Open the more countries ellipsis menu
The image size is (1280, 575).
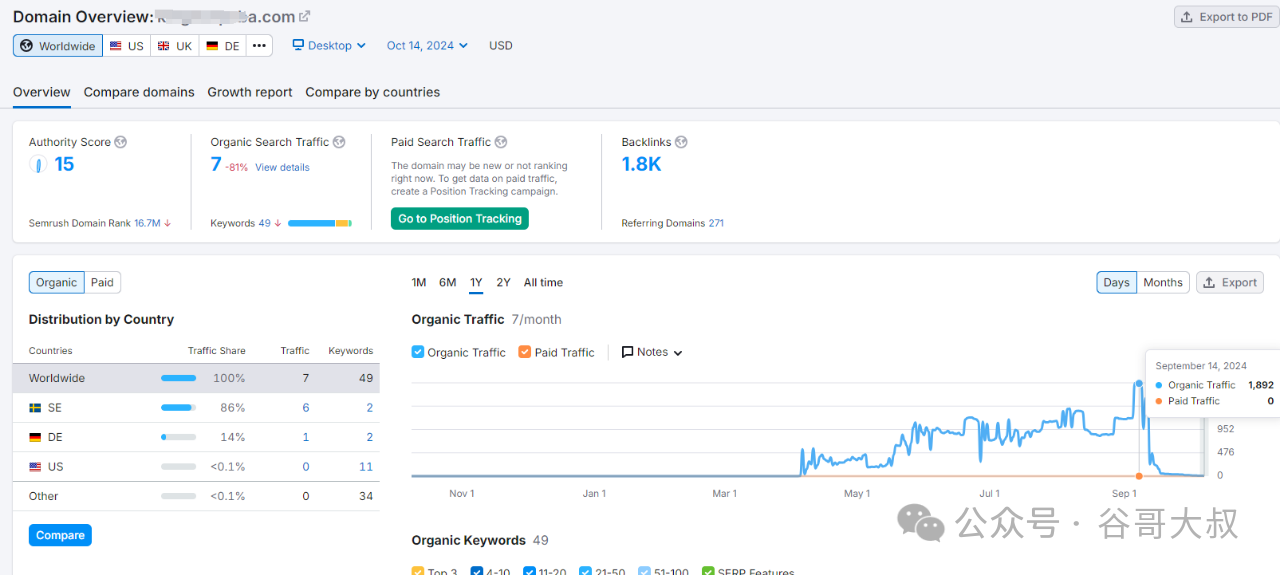click(x=259, y=46)
